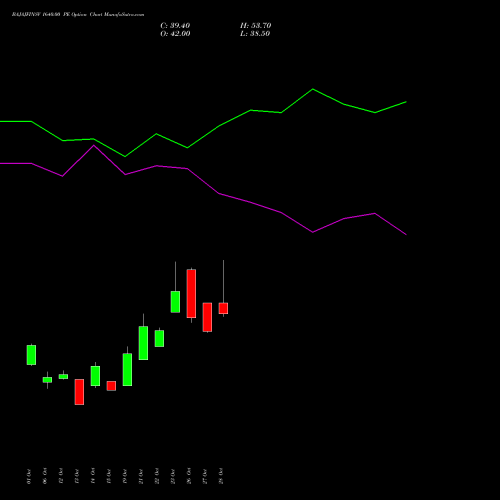Click the green candlestick for 01 Oct
Image resolution: width=500 pixels, height=500 pixels.
coord(31,355)
